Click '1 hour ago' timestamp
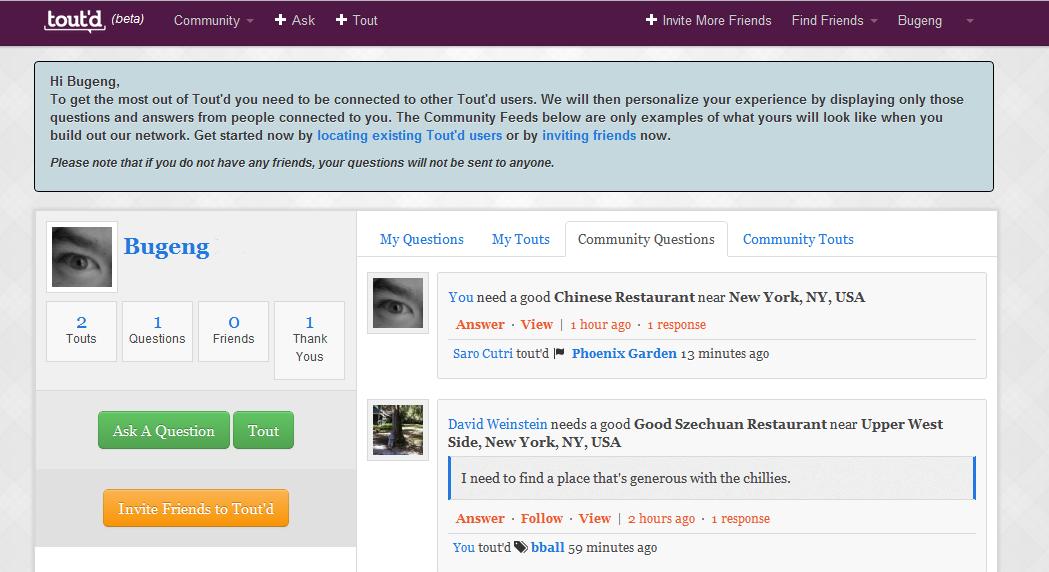Viewport: 1049px width, 572px height. [x=601, y=324]
